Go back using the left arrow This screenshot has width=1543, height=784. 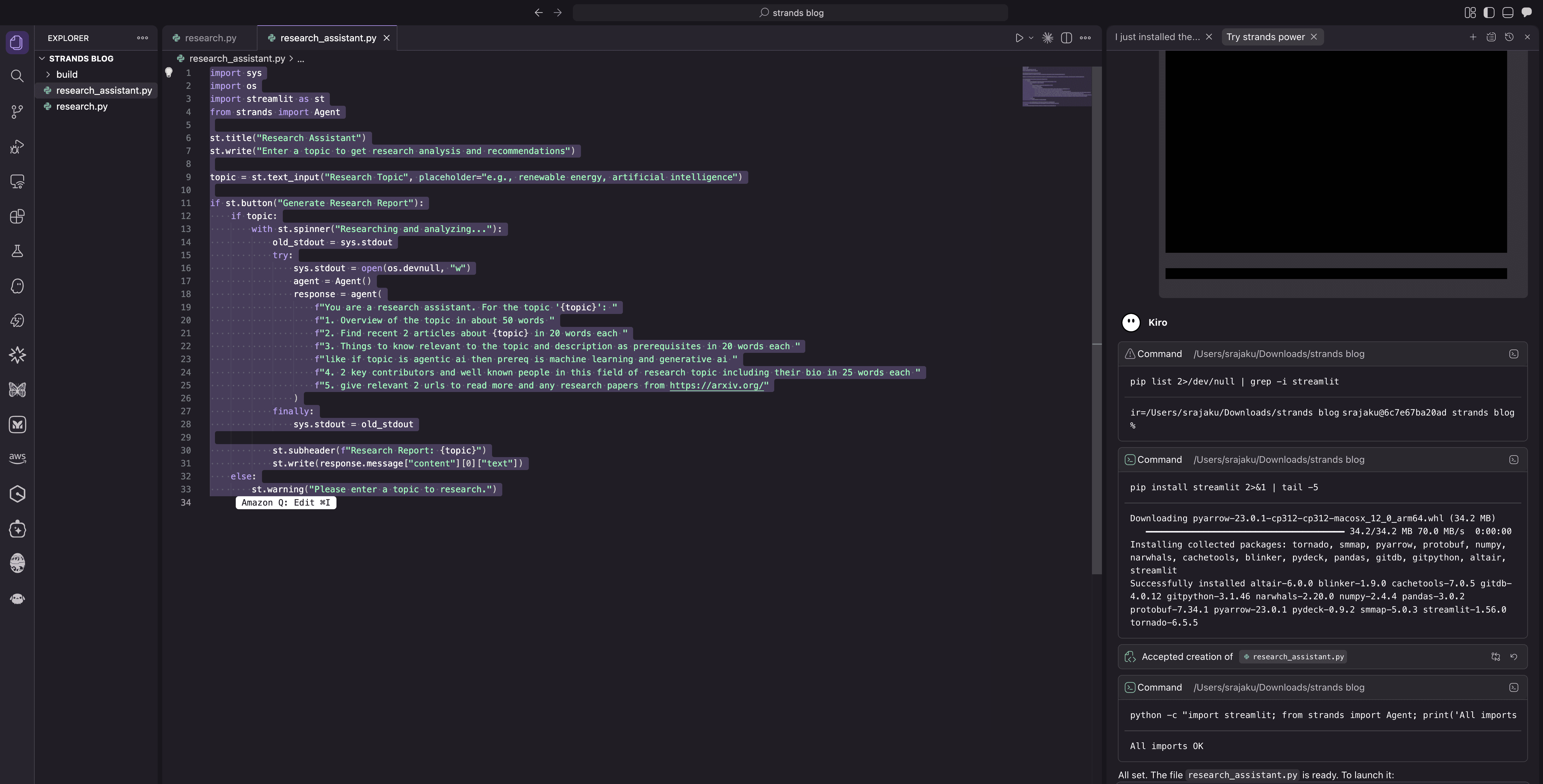coord(538,13)
